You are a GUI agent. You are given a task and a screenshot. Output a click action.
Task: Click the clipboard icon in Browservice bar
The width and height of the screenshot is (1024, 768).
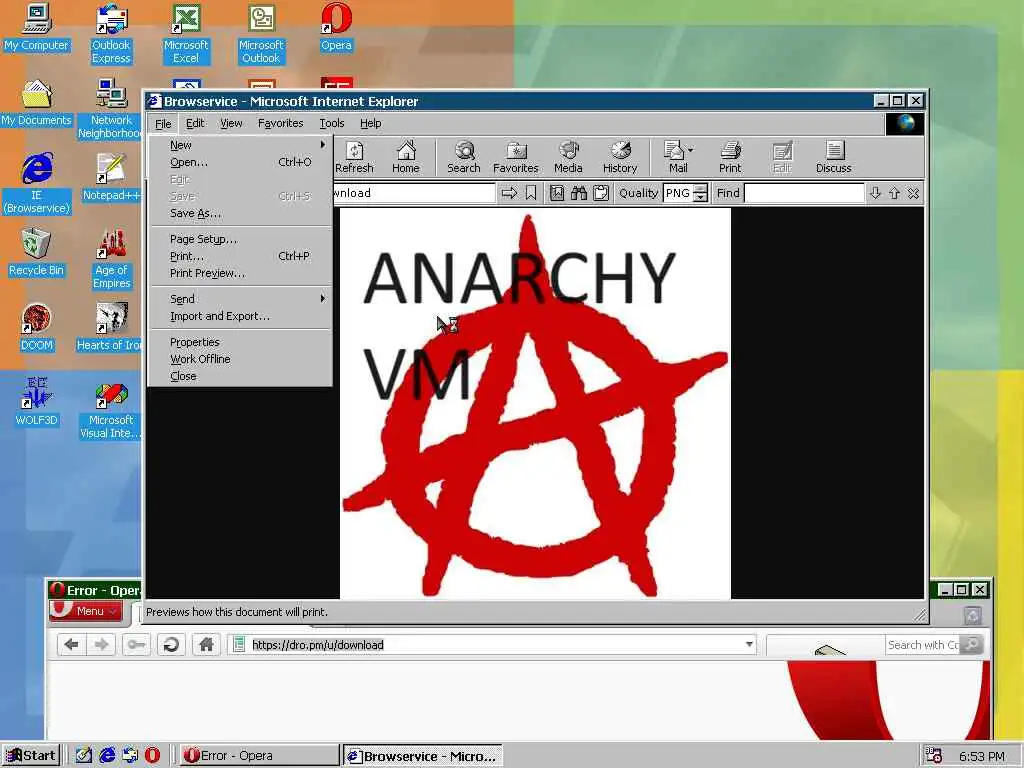601,193
